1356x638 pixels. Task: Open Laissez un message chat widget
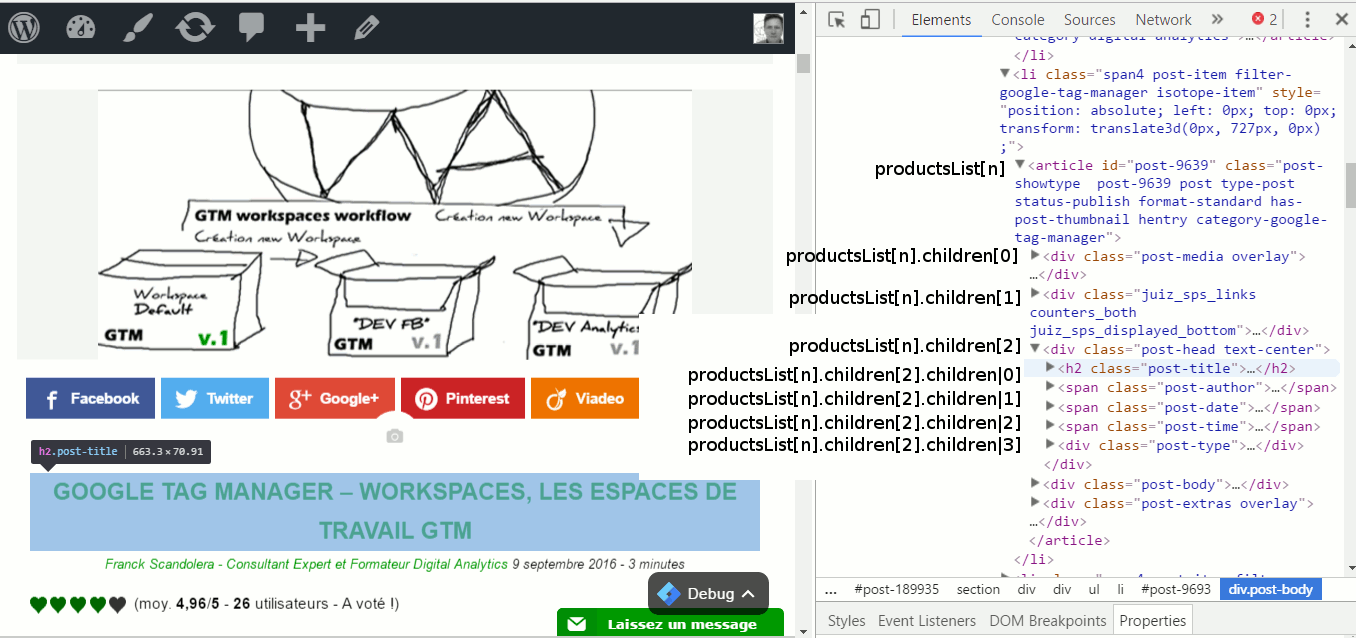coord(670,623)
